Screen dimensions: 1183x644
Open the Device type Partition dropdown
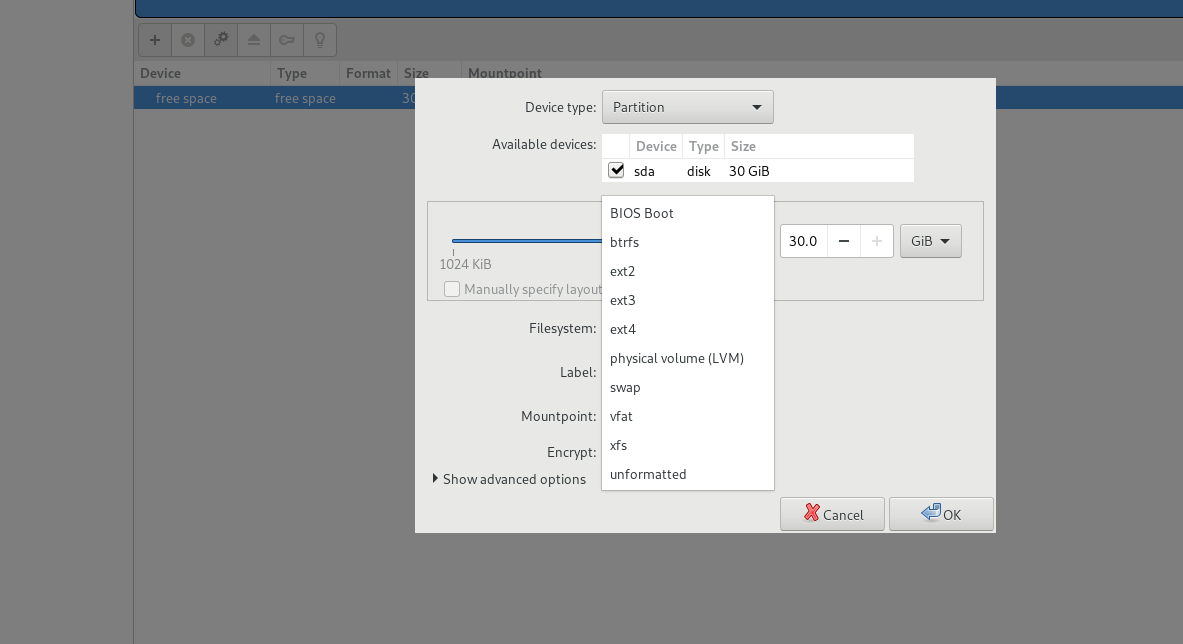point(687,107)
